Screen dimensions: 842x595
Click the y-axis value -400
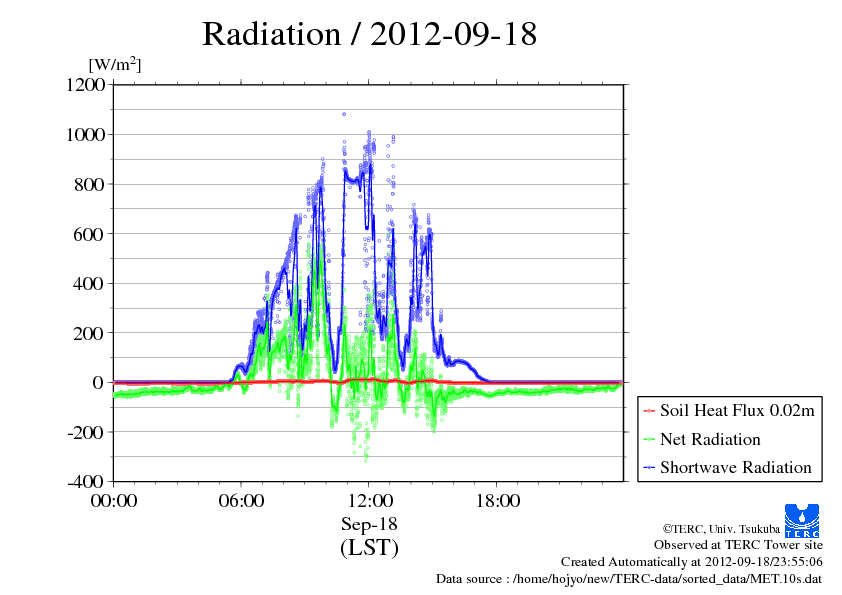86,482
